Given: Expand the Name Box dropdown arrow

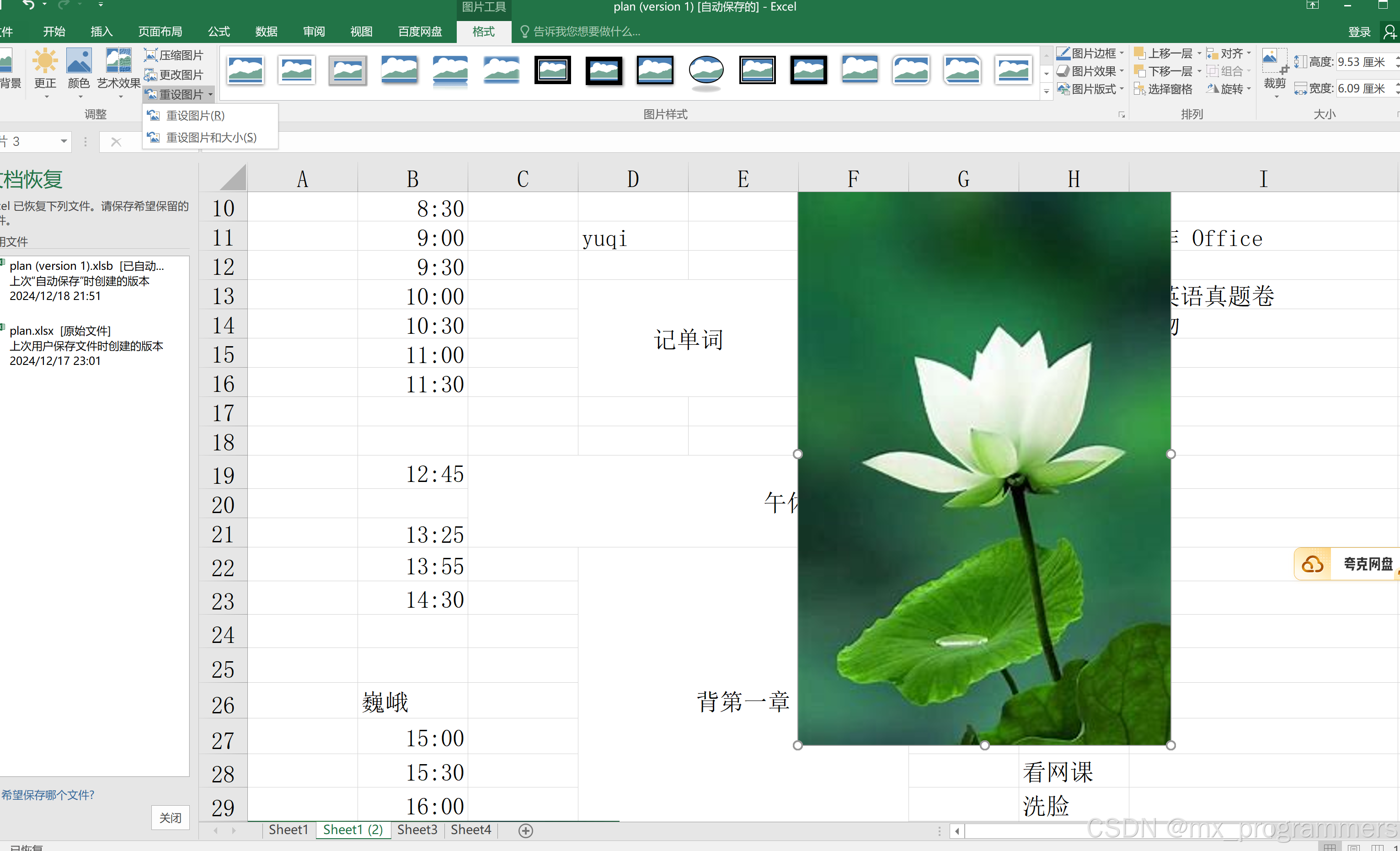Looking at the screenshot, I should tap(64, 141).
